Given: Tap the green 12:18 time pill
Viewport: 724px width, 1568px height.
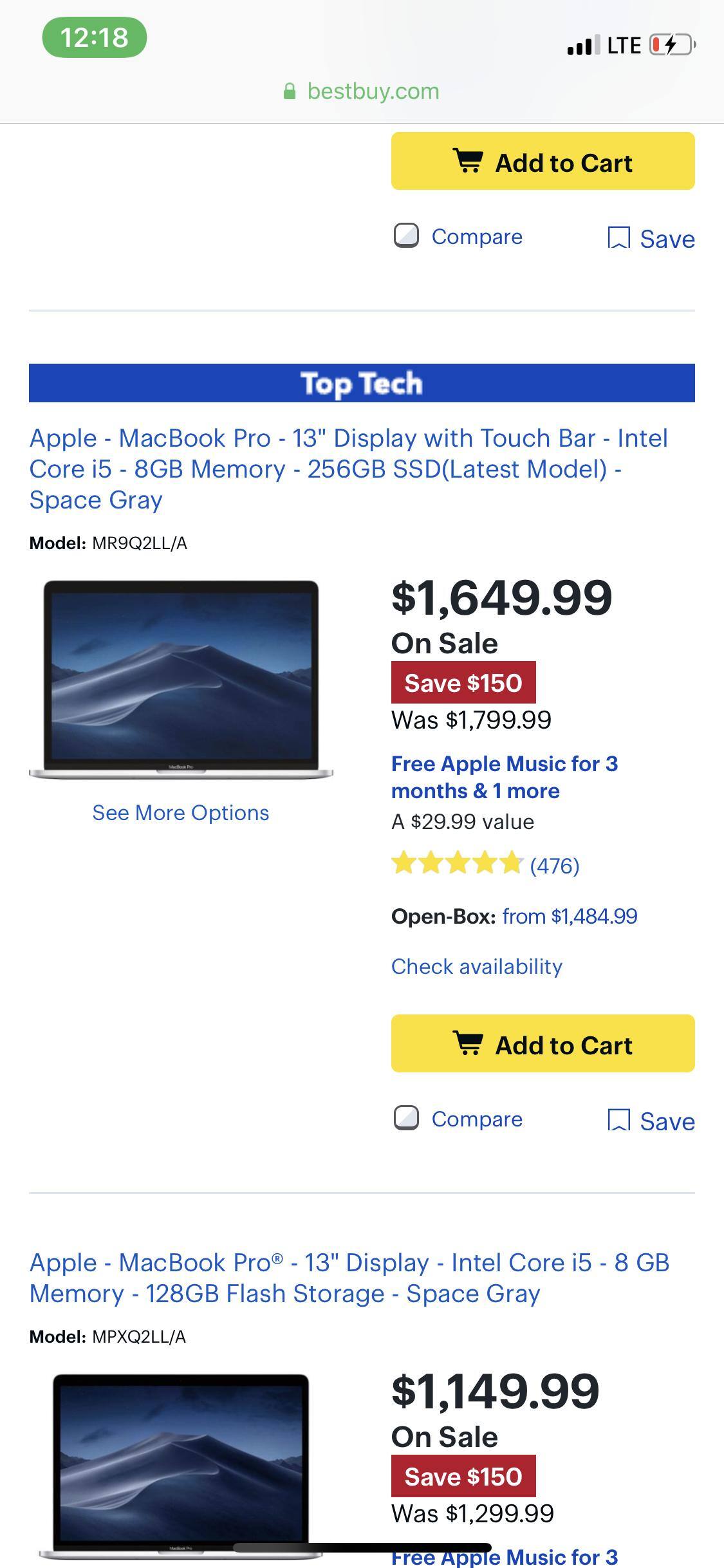Looking at the screenshot, I should tap(95, 37).
